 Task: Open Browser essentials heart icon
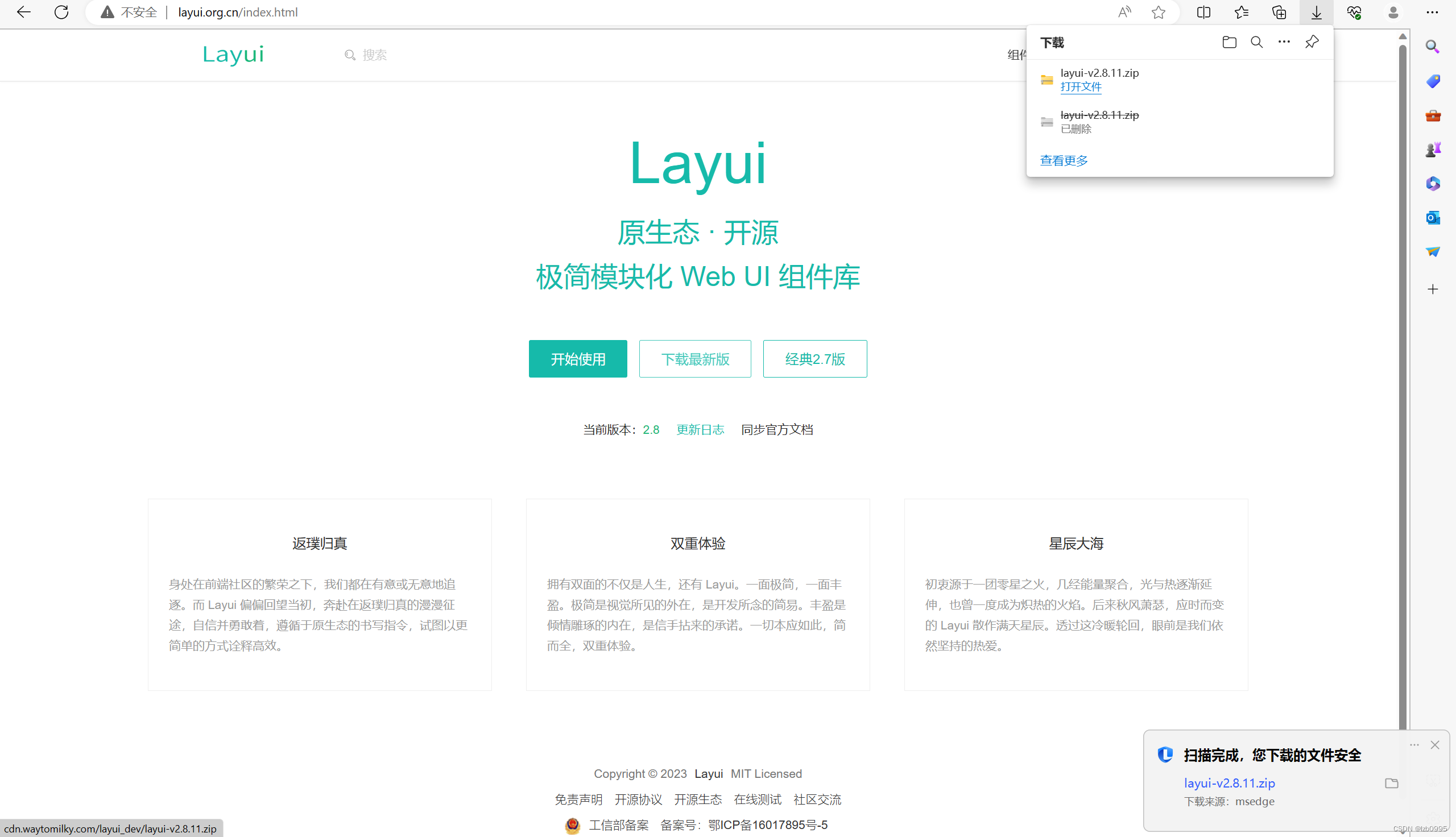pyautogui.click(x=1354, y=12)
